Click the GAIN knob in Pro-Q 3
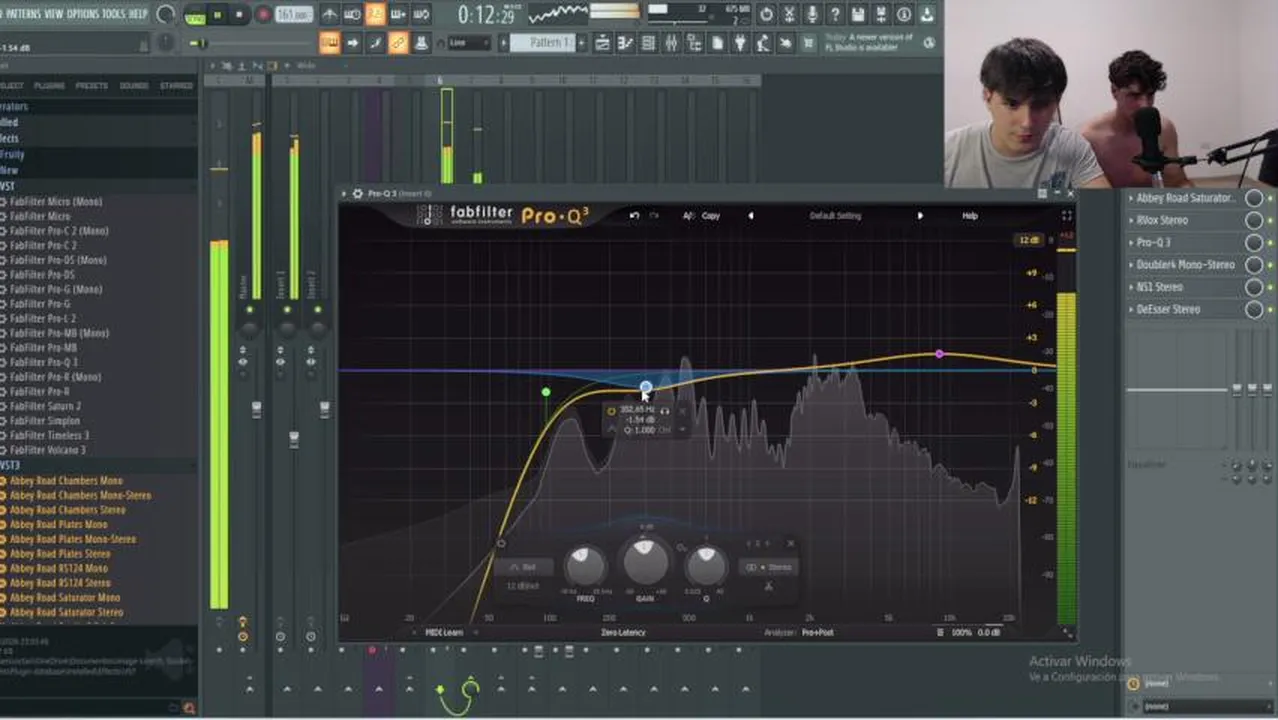Image resolution: width=1278 pixels, height=720 pixels. [x=646, y=563]
